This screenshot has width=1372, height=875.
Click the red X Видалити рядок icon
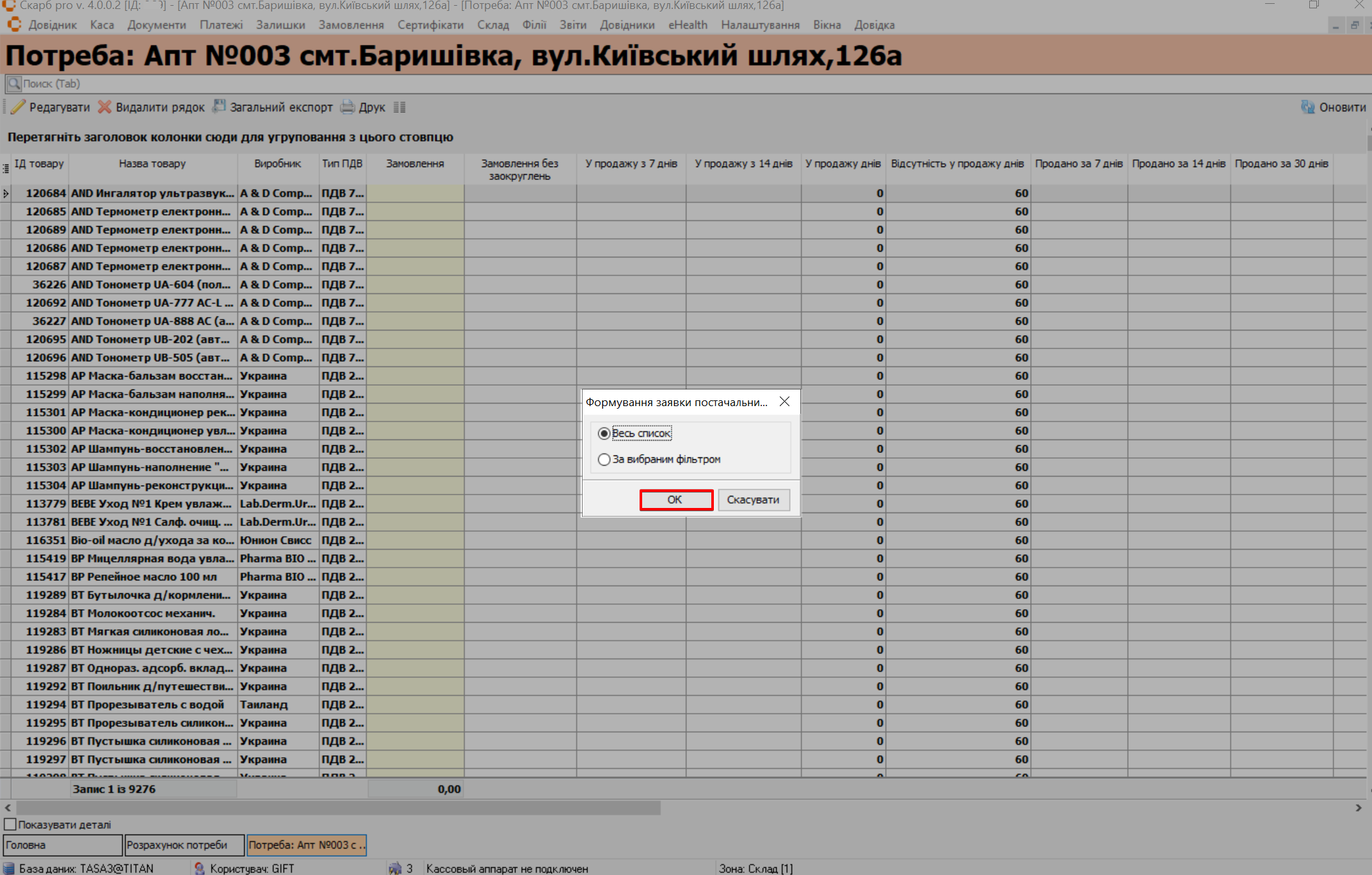(104, 107)
